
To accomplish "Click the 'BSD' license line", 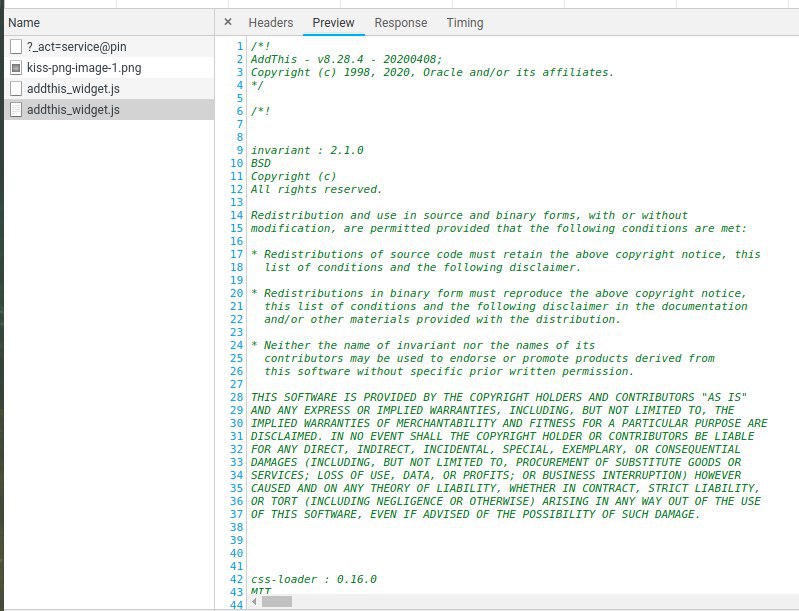I will tap(260, 163).
